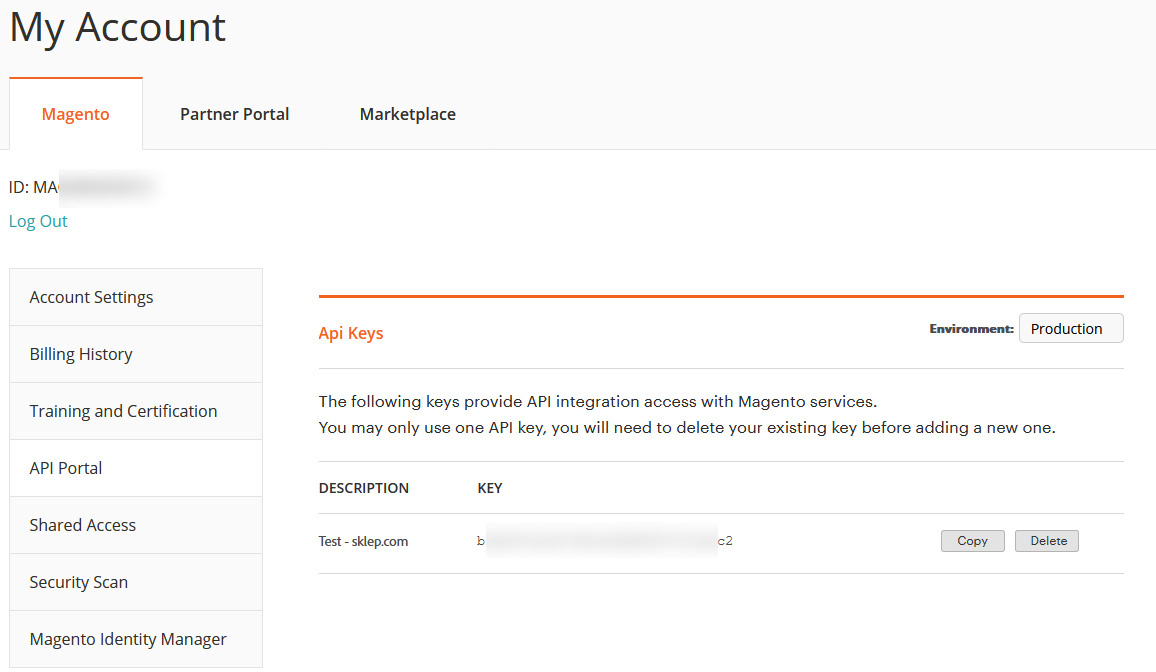Click the 'You may only use one API key' sentence

[x=687, y=427]
